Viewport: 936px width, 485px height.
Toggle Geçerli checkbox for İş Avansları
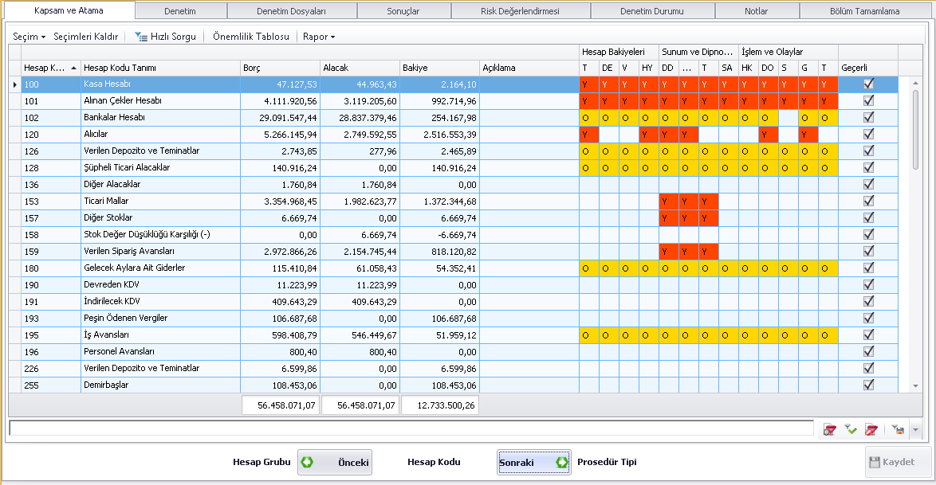[x=868, y=335]
